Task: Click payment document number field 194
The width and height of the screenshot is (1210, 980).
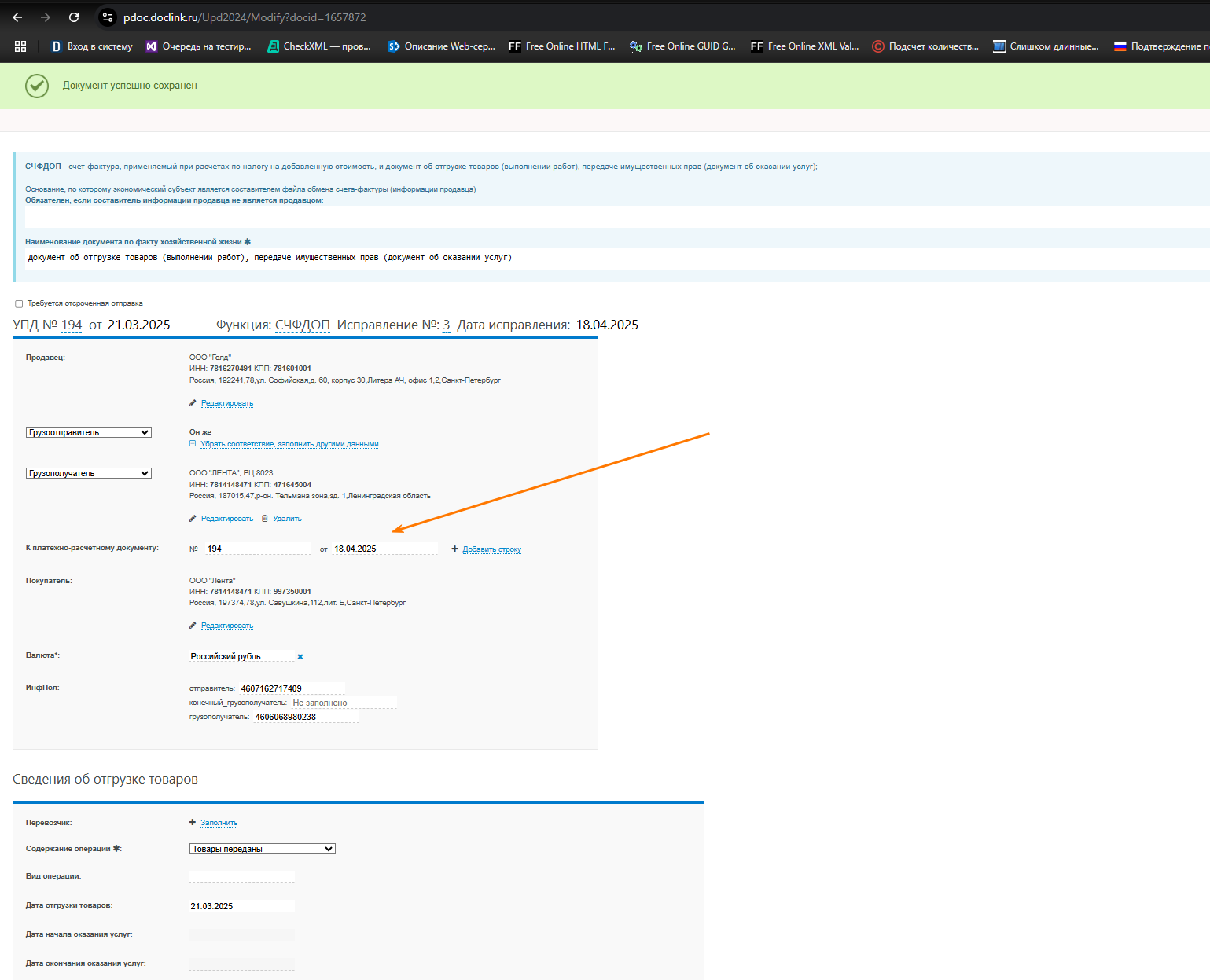Action: (x=258, y=549)
